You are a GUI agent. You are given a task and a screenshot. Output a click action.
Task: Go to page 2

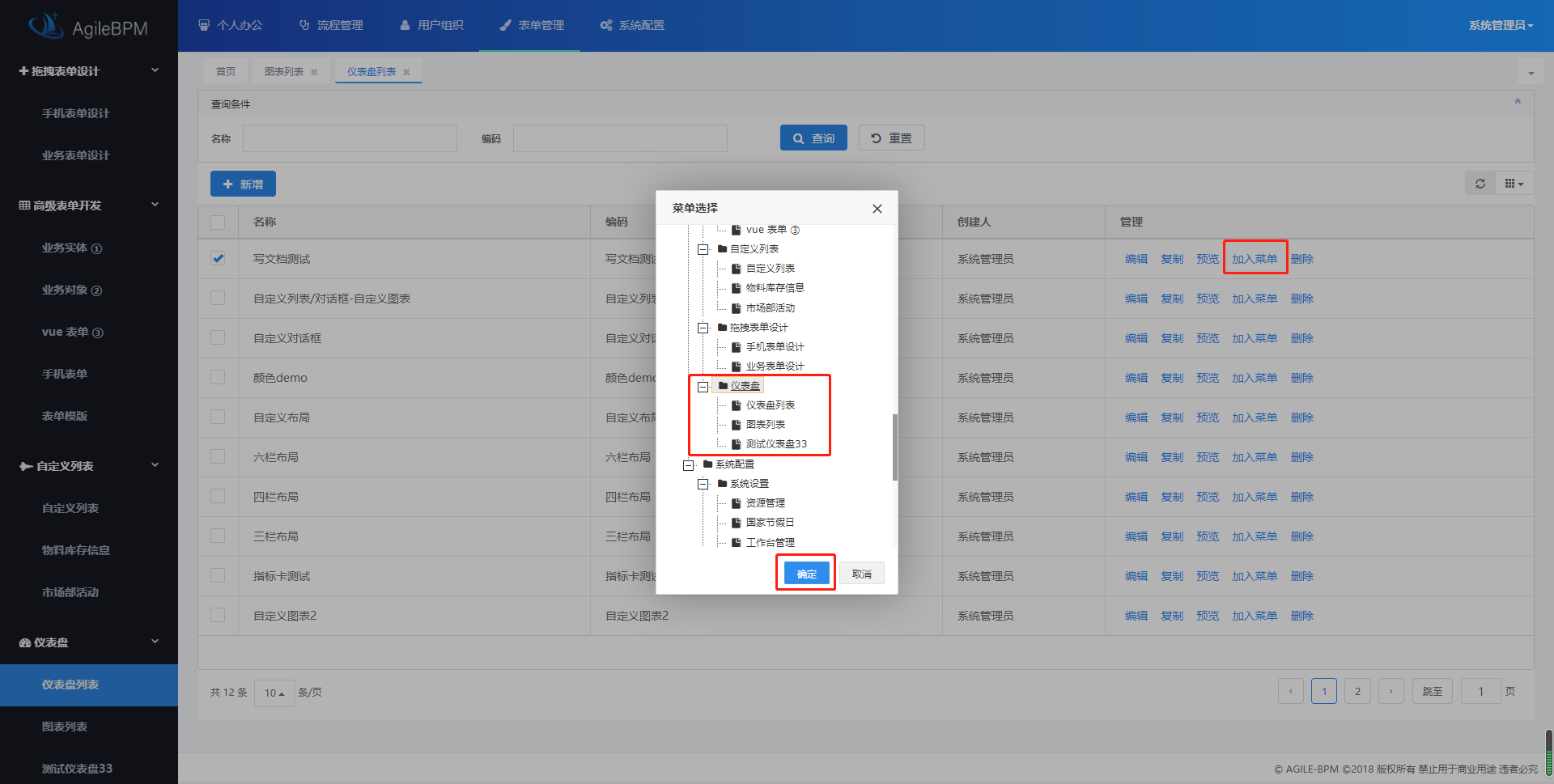(x=1357, y=692)
